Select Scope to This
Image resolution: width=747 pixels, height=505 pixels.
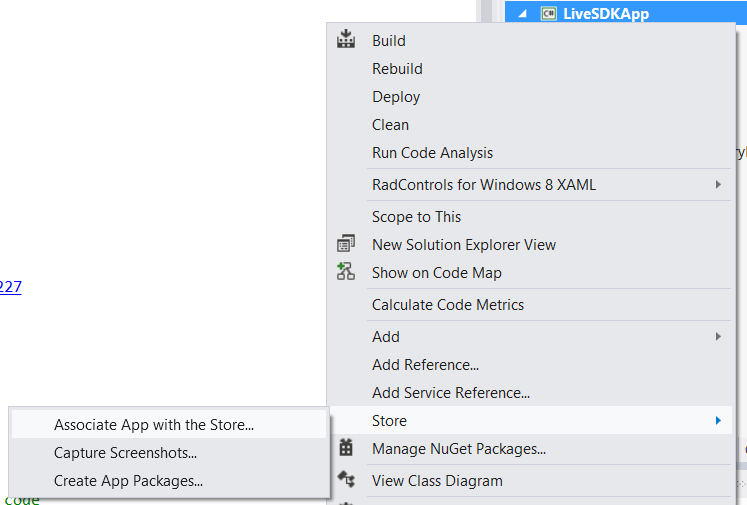tap(416, 217)
